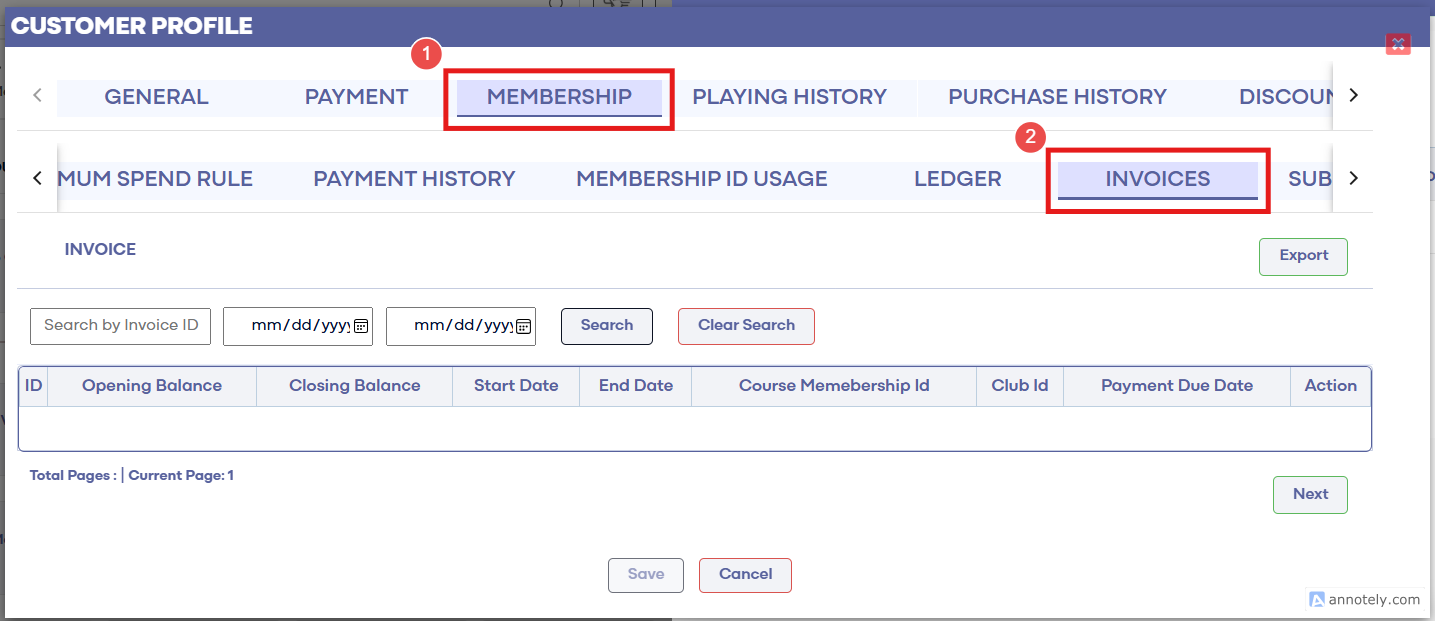
Task: Go to Playing History tab
Action: pos(789,97)
